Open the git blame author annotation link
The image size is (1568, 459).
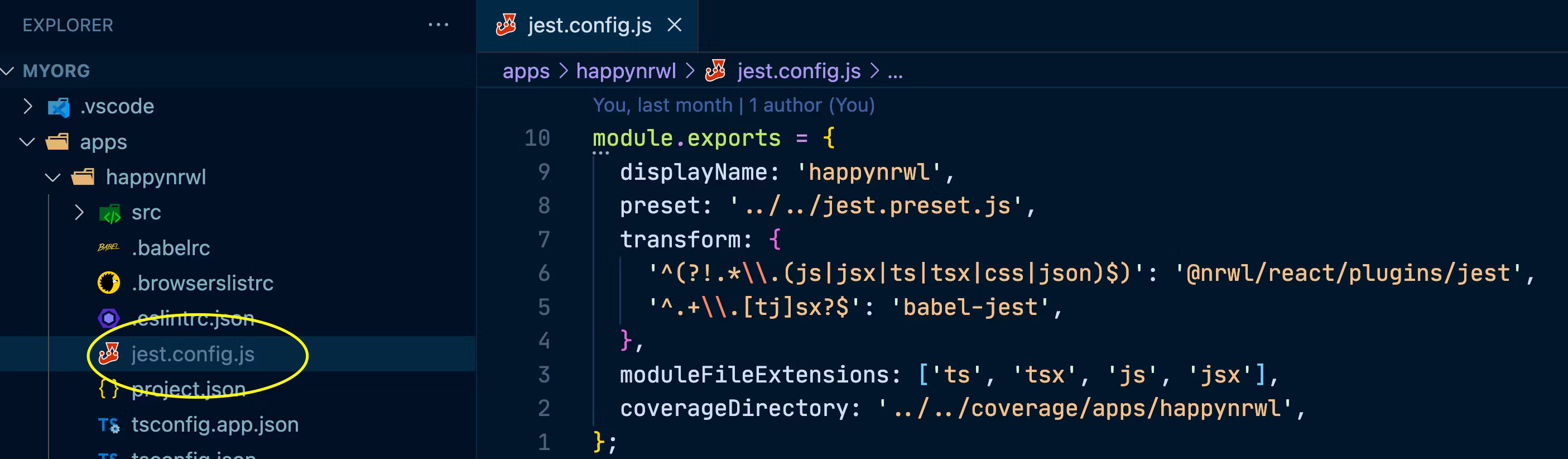click(x=733, y=106)
